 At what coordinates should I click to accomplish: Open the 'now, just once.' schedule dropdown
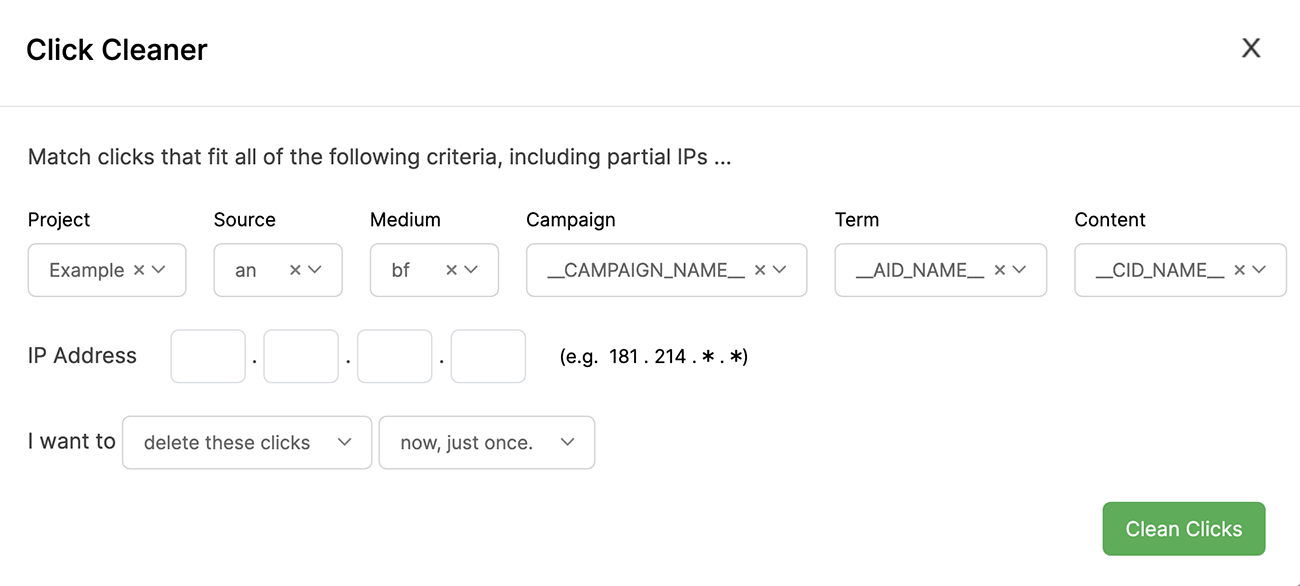pyautogui.click(x=486, y=442)
